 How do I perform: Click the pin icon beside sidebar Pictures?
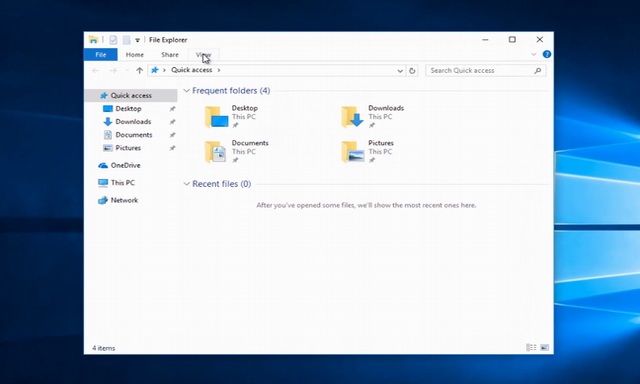(172, 148)
